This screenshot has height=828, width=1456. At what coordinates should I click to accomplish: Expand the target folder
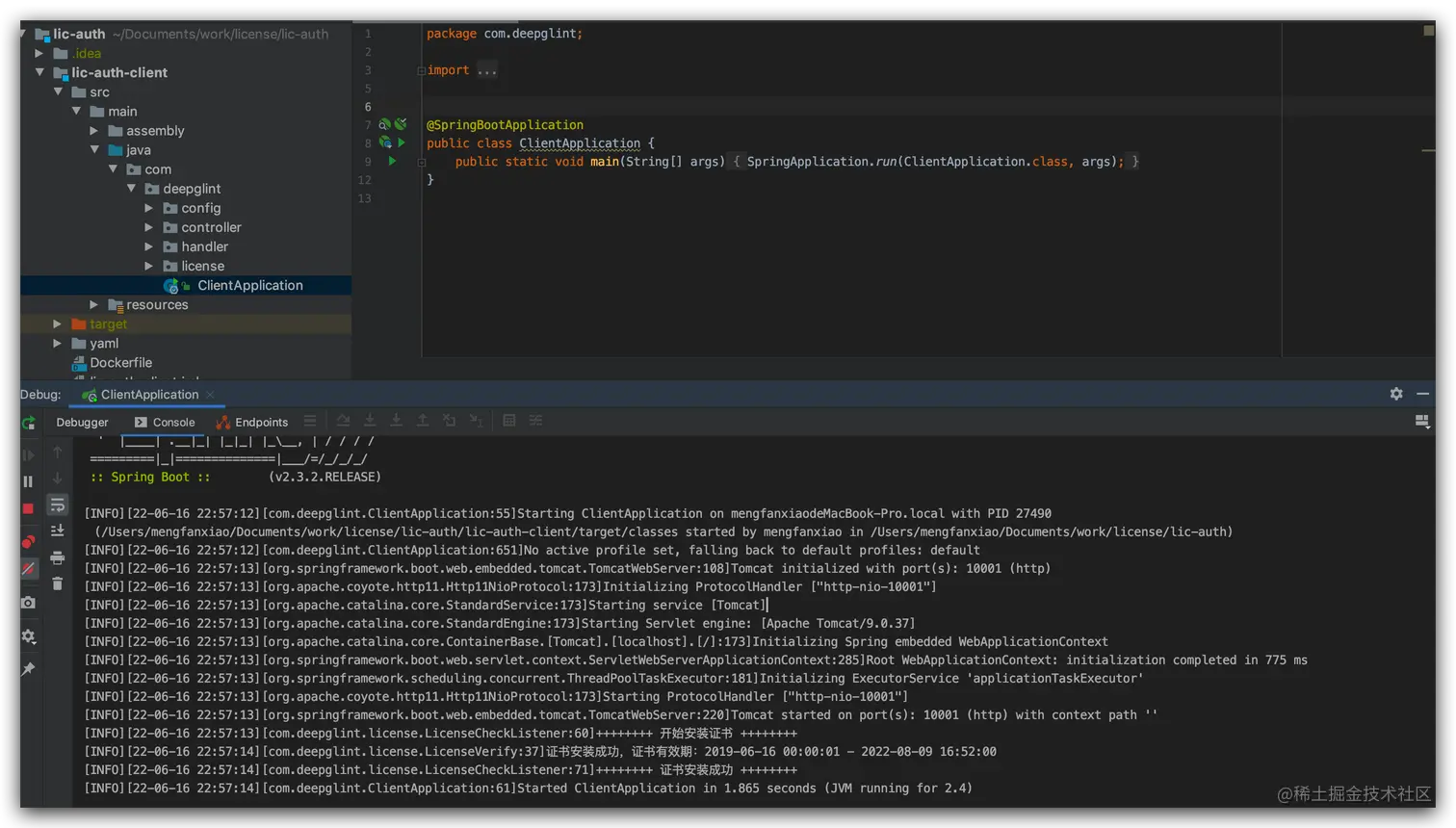pos(58,323)
